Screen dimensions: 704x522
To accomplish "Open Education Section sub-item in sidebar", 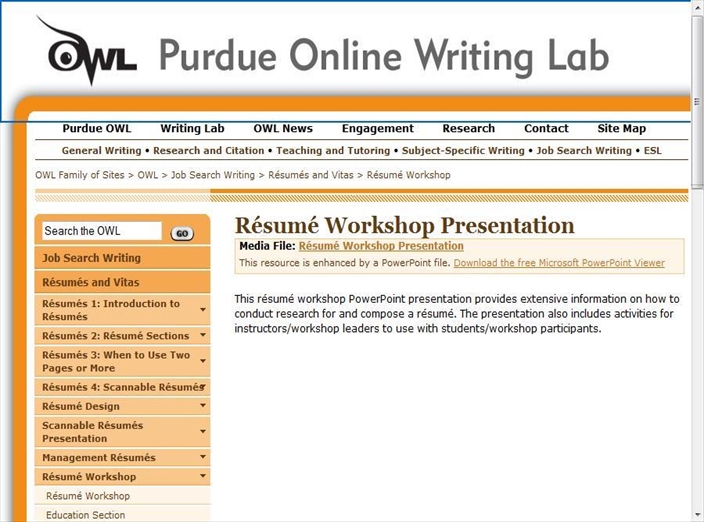I will (x=86, y=515).
